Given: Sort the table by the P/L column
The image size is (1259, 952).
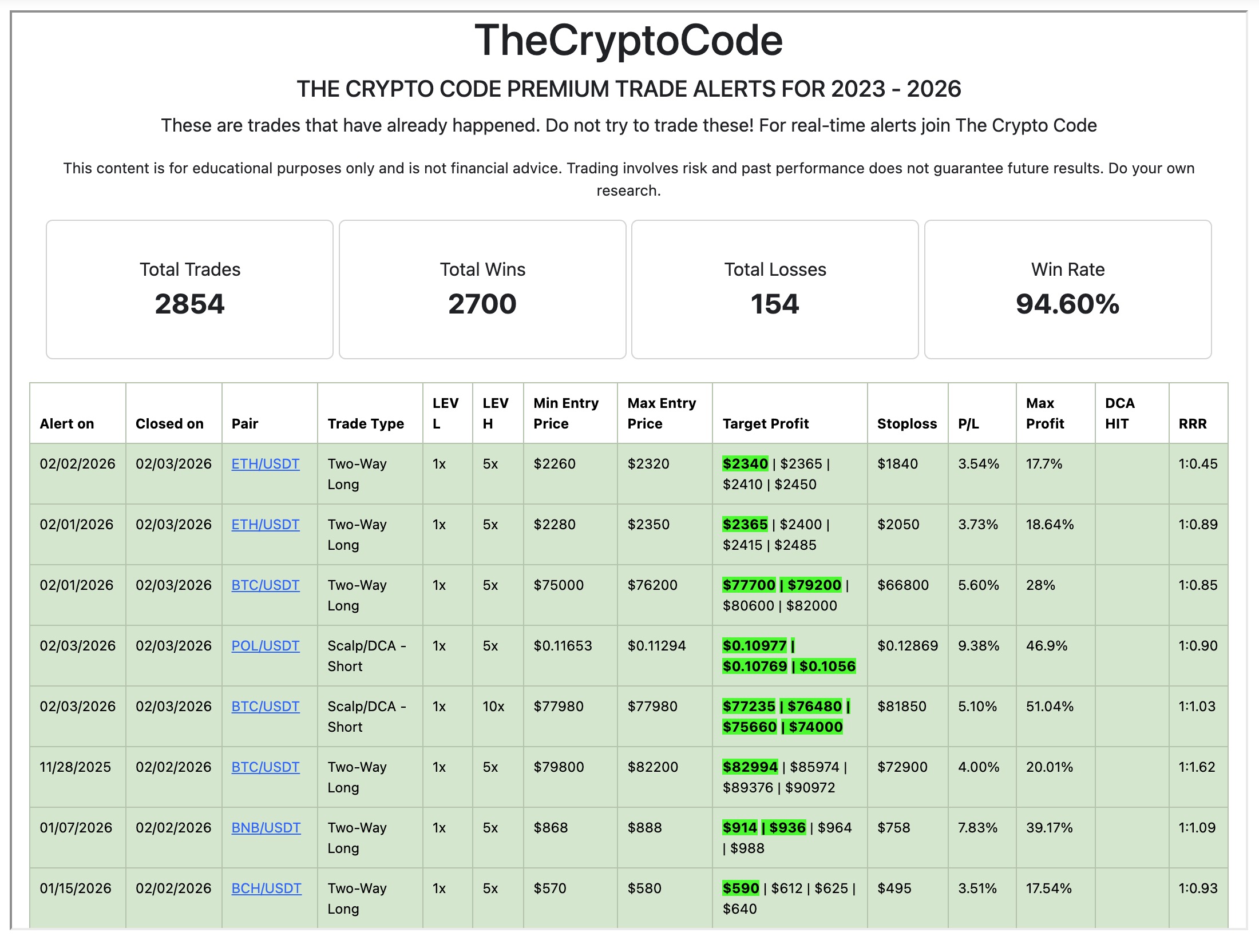Looking at the screenshot, I should (969, 423).
